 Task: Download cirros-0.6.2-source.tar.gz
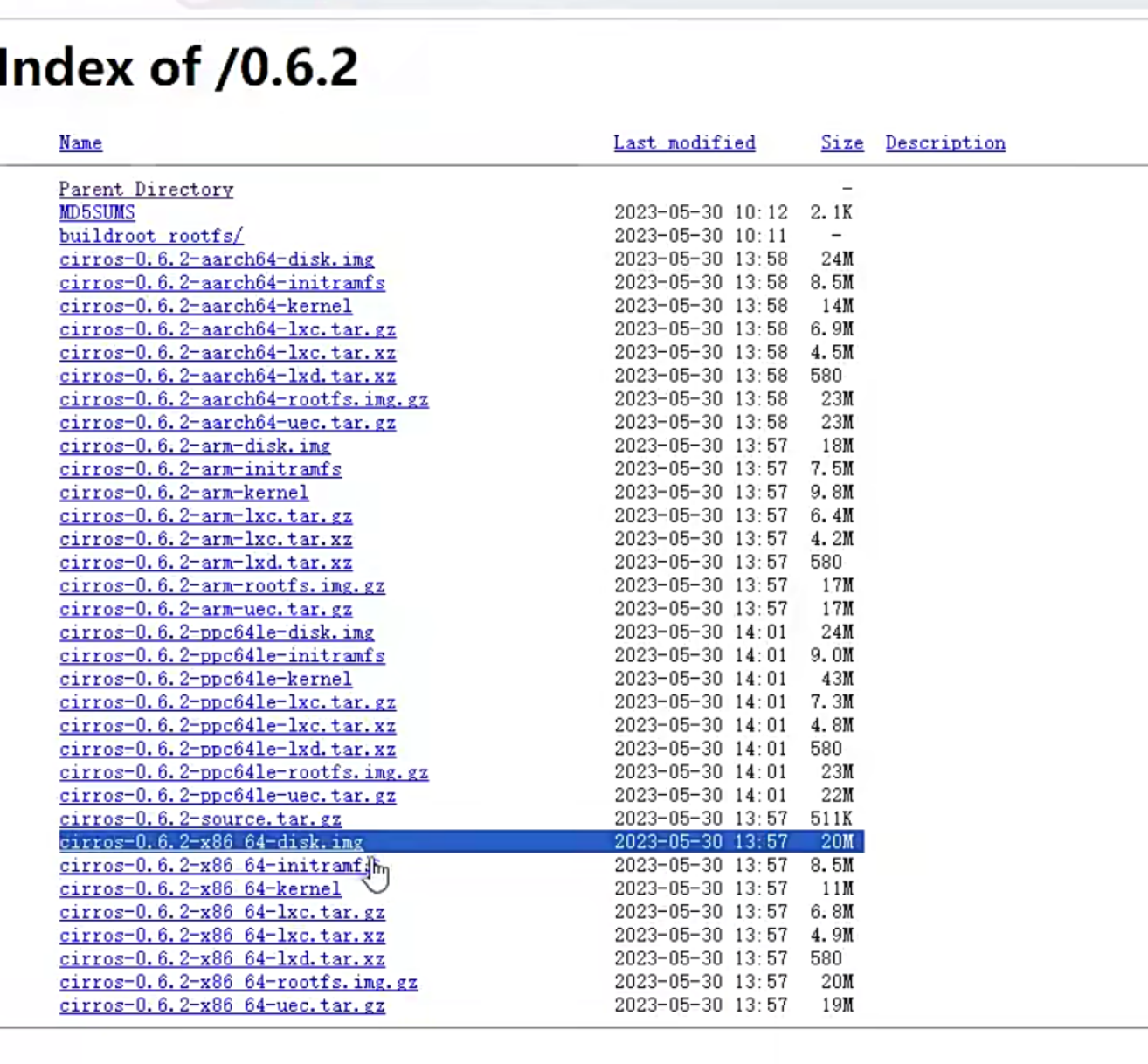click(x=200, y=819)
